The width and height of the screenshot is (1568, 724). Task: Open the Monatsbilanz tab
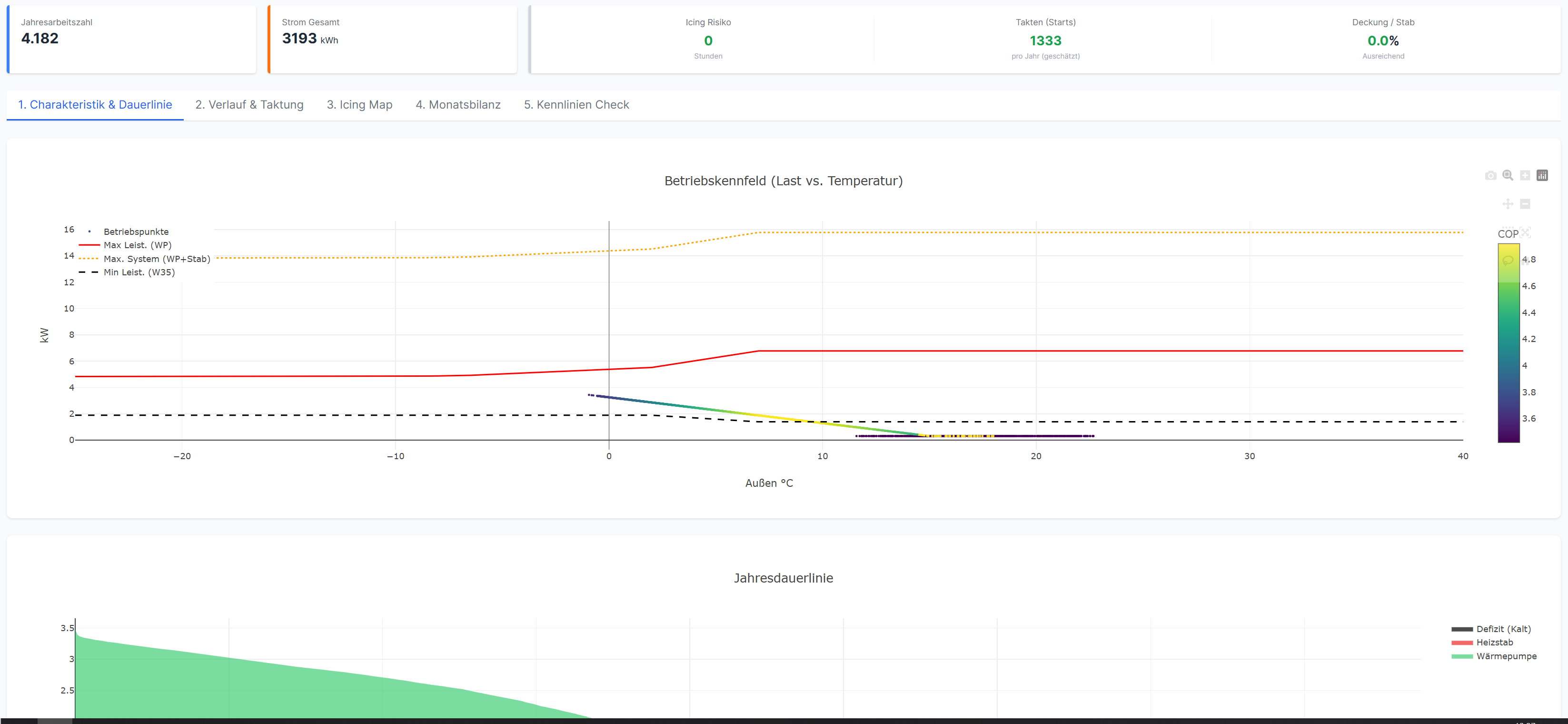458,105
